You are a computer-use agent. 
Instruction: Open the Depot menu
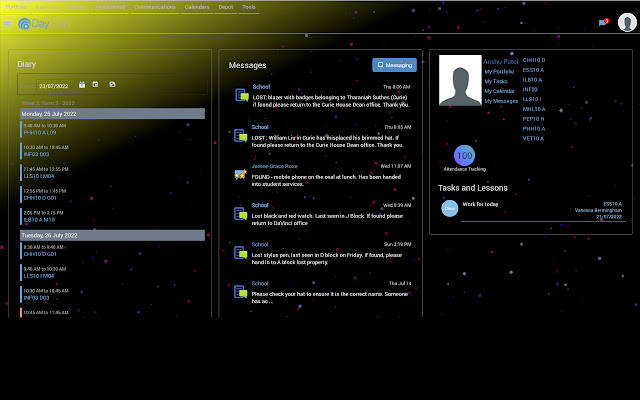point(226,7)
